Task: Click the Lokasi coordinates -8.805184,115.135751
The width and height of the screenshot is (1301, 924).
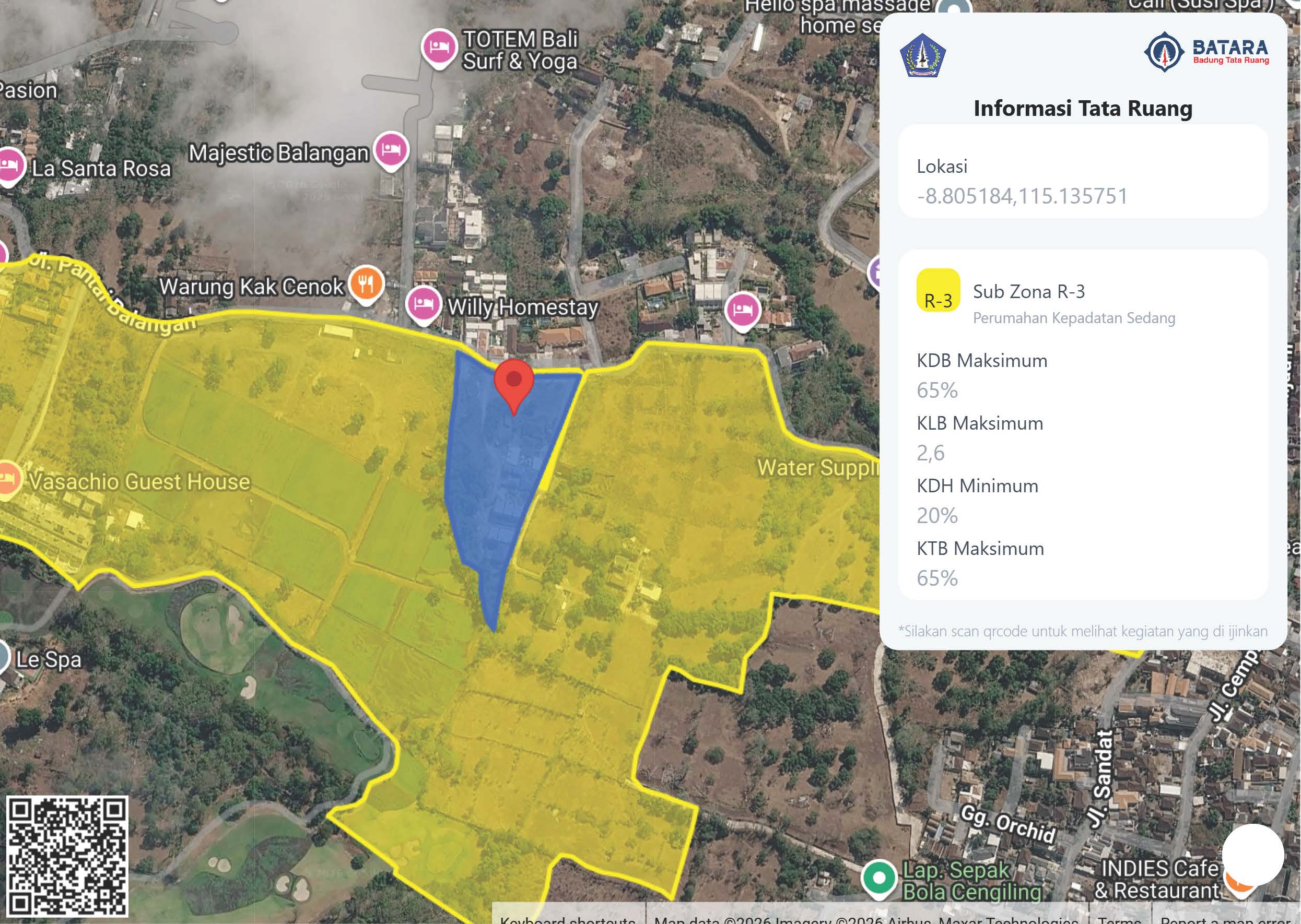Action: (1022, 196)
